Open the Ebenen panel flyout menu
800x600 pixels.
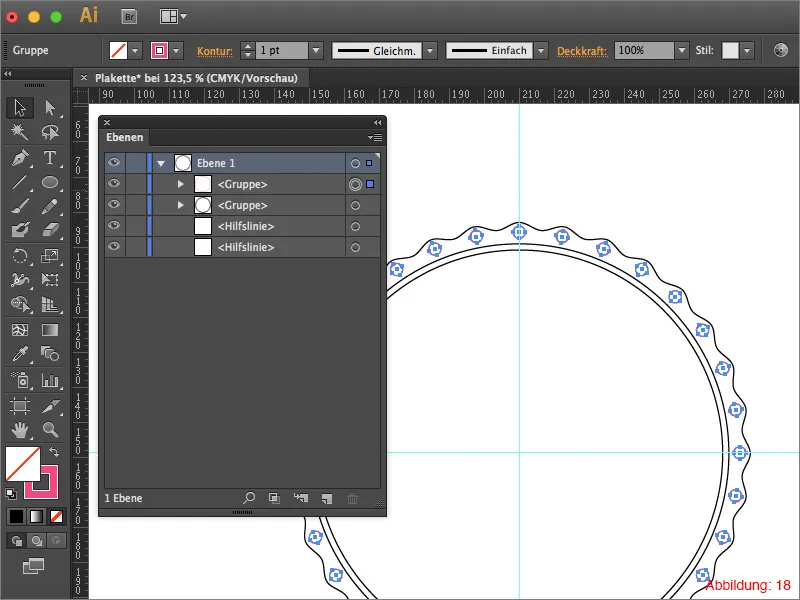pyautogui.click(x=375, y=137)
